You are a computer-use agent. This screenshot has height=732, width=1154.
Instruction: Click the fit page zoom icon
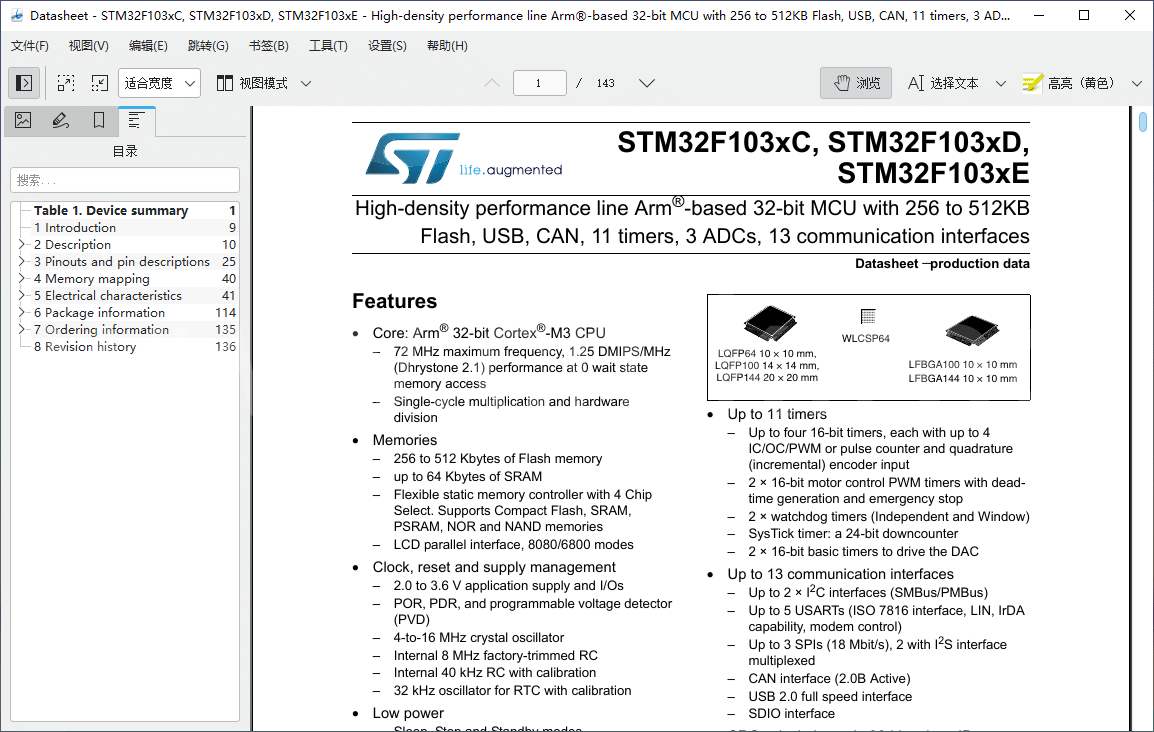tap(66, 83)
